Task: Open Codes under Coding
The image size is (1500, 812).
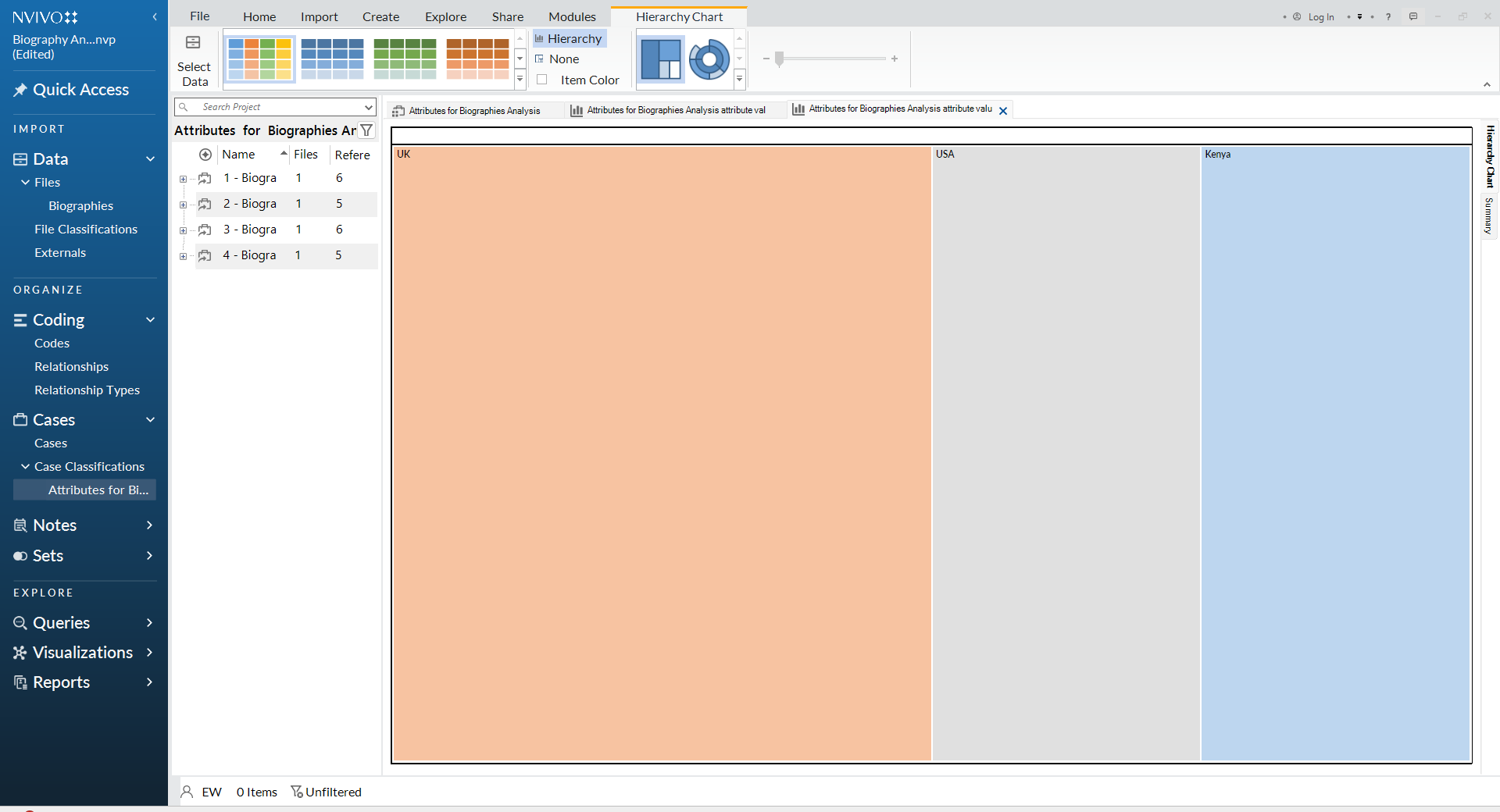Action: 52,343
